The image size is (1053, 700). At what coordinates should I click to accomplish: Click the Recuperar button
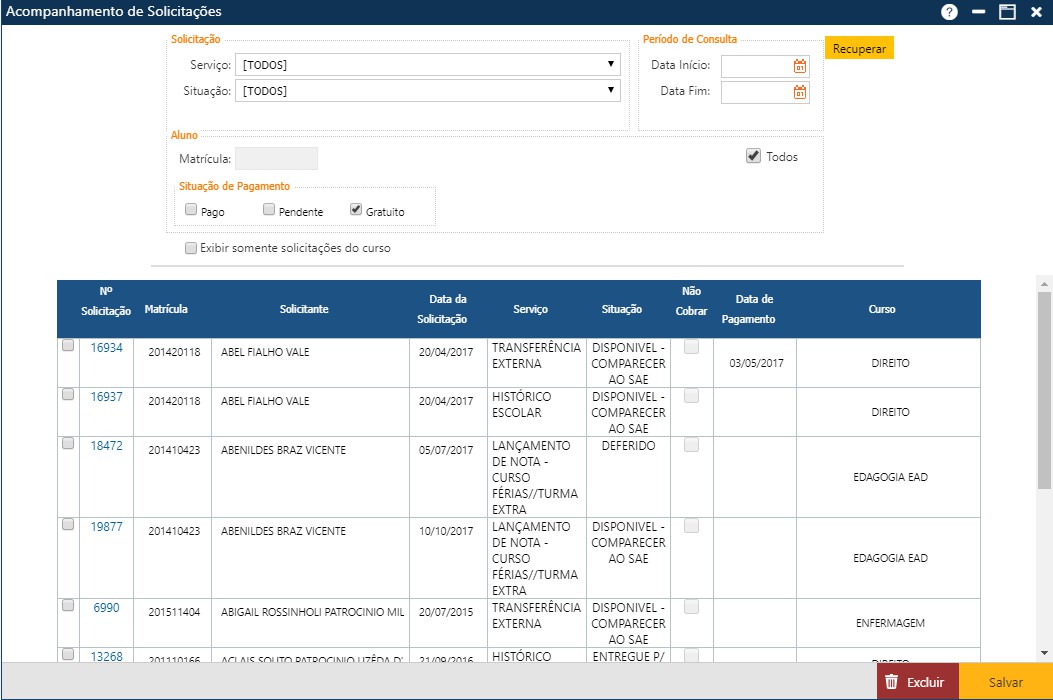pos(858,47)
